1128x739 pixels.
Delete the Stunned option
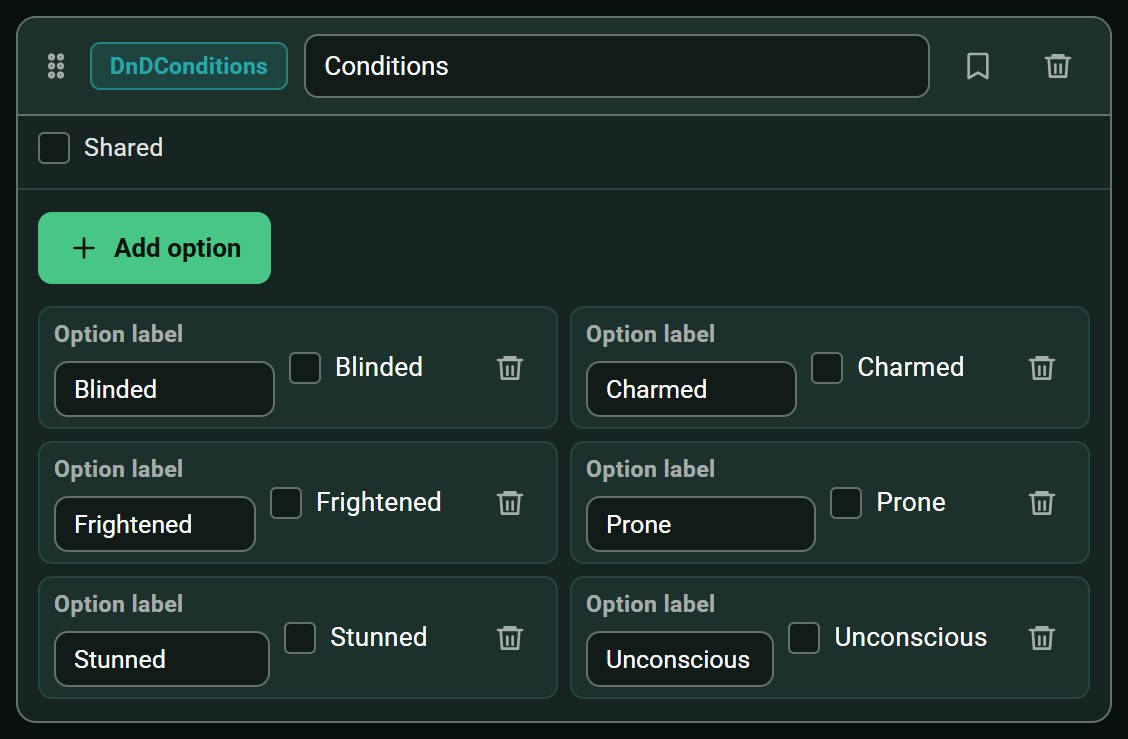[510, 638]
